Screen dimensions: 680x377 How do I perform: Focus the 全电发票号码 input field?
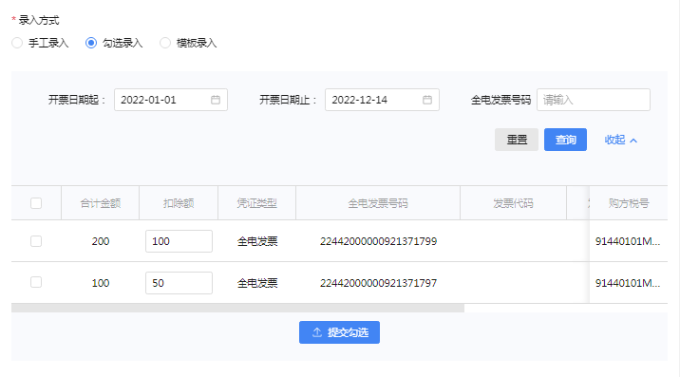[593, 100]
